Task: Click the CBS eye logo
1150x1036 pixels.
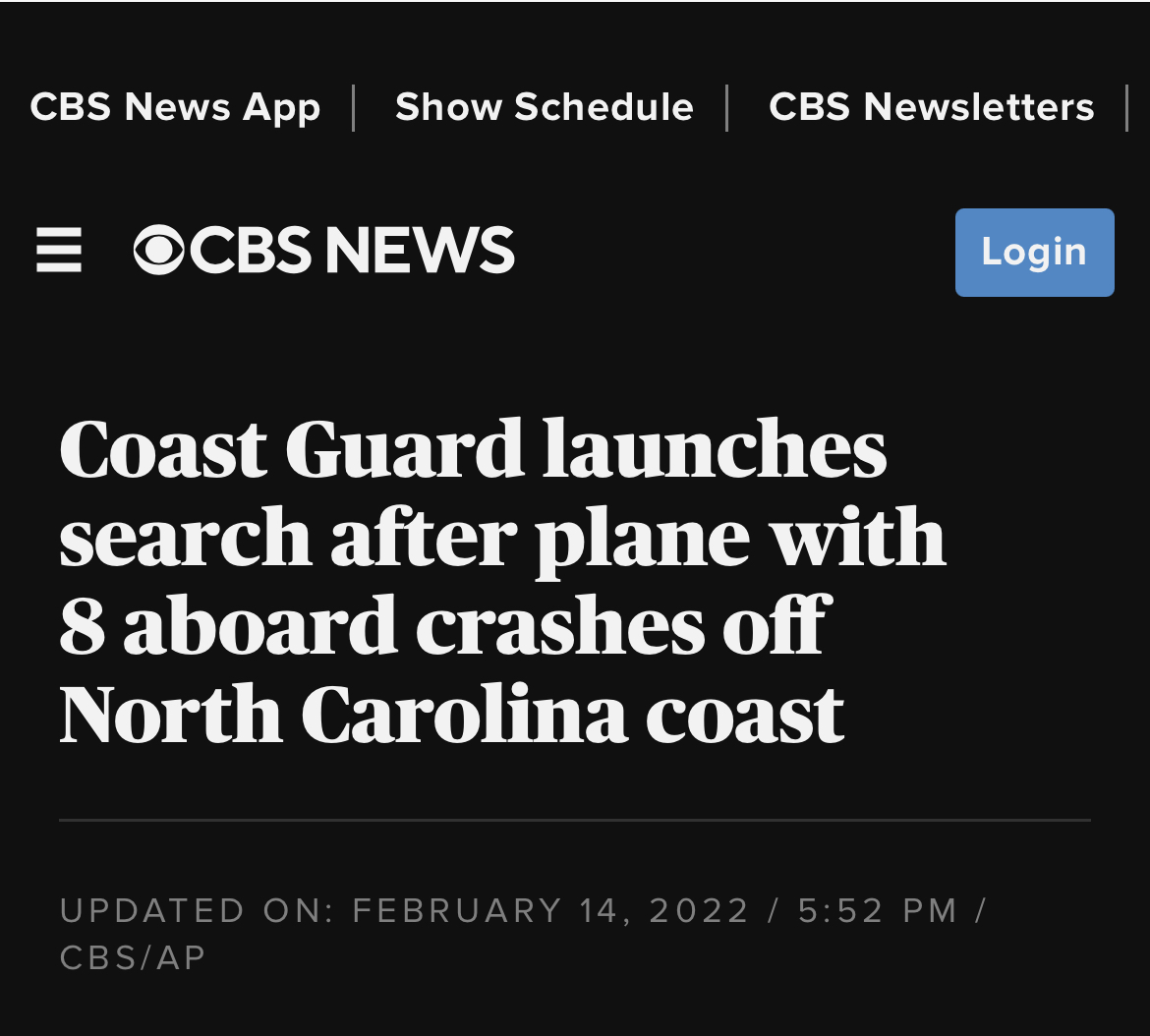Action: click(x=159, y=250)
